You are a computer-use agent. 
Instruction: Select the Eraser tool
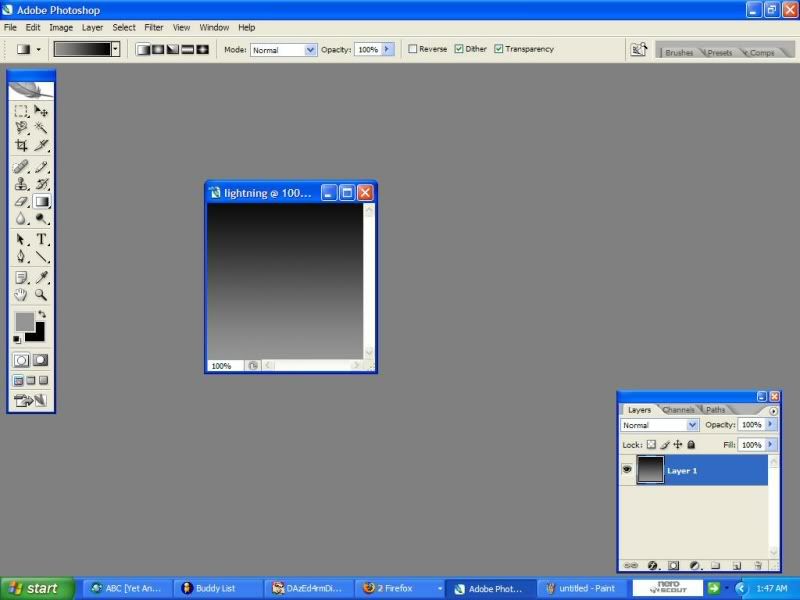coord(21,202)
